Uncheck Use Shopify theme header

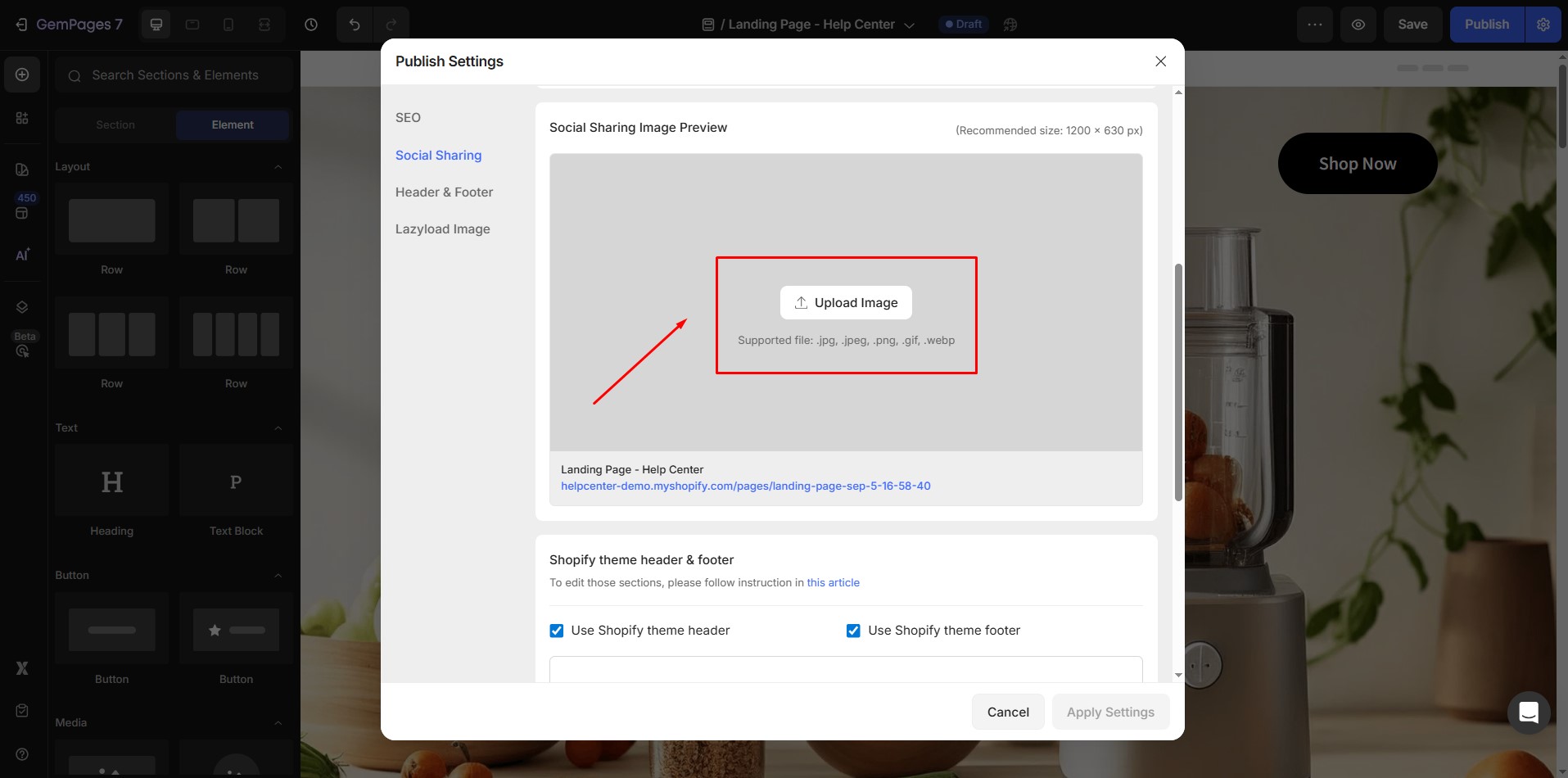click(x=557, y=631)
